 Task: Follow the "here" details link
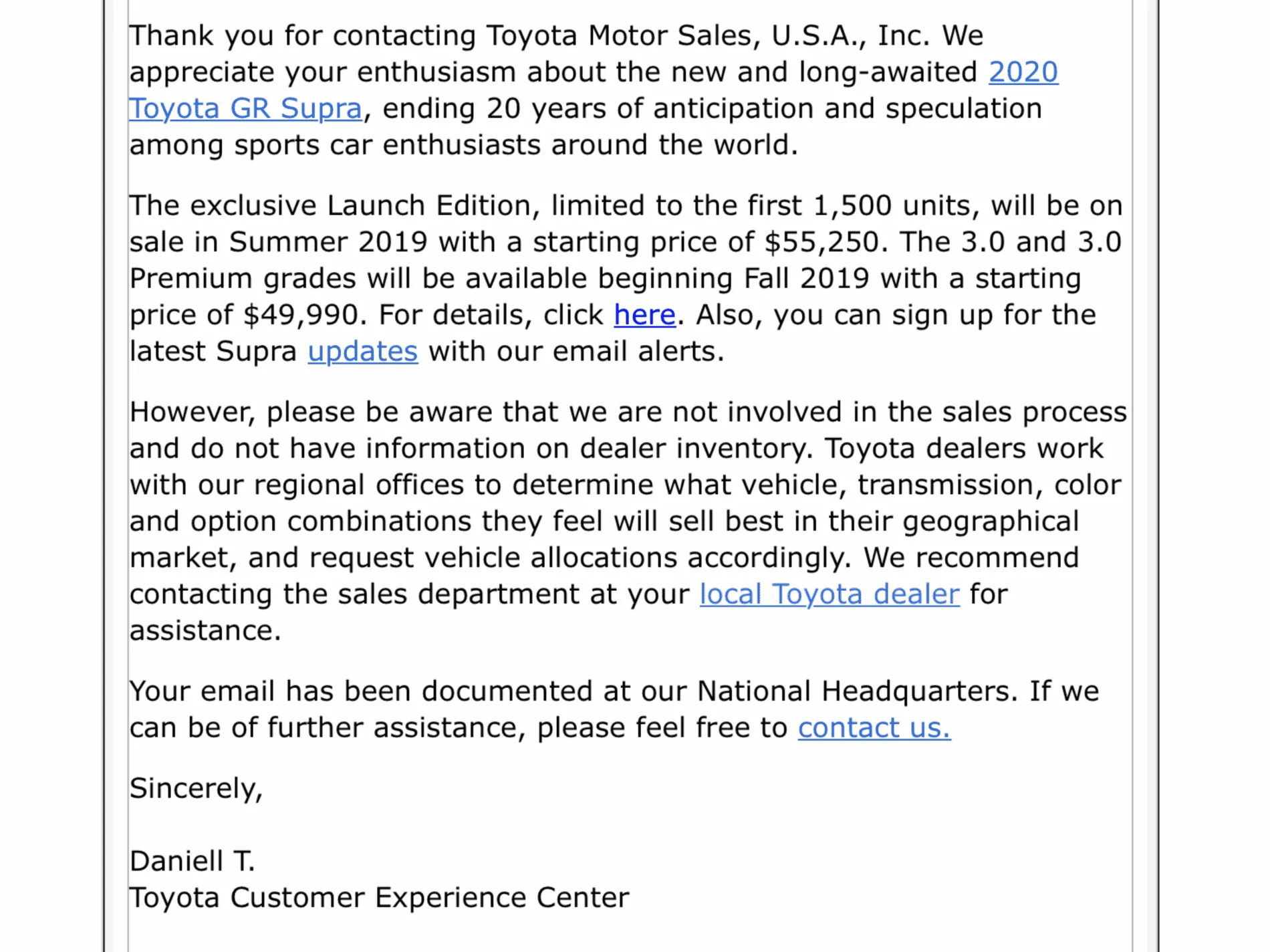[645, 315]
